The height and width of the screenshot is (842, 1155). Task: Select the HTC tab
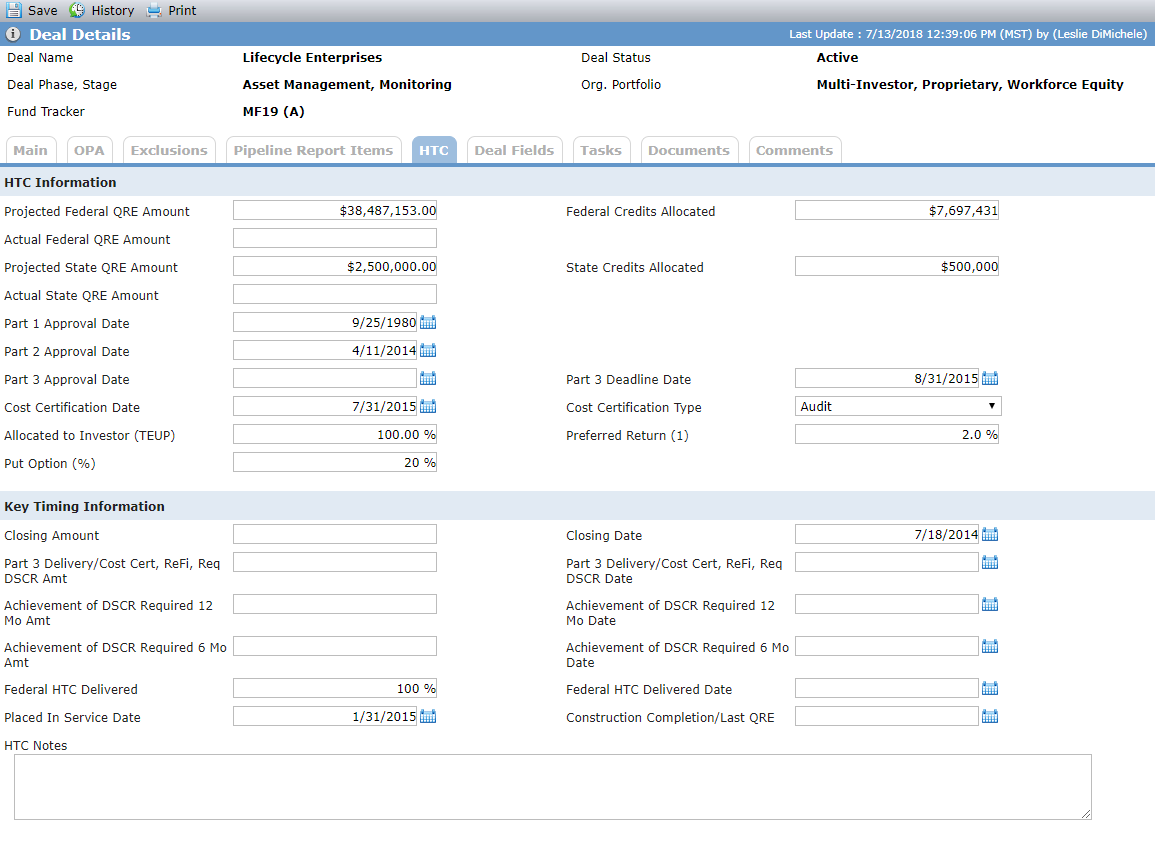click(434, 150)
